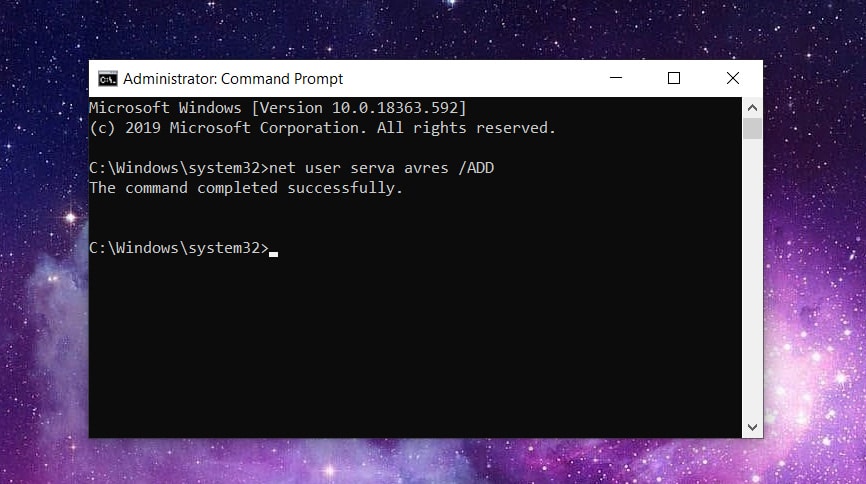Screen dimensions: 866x484
Task: Click the word 'avres' in the command
Action: pos(426,169)
